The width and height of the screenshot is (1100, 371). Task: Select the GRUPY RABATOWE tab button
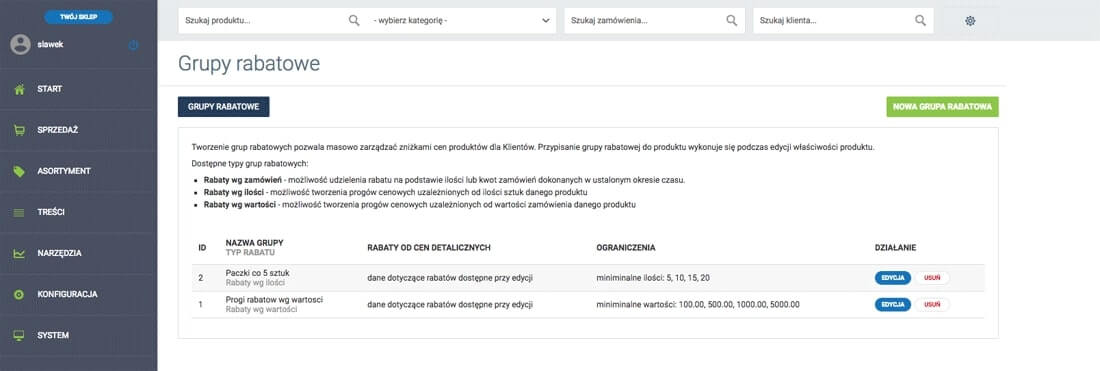coord(224,107)
